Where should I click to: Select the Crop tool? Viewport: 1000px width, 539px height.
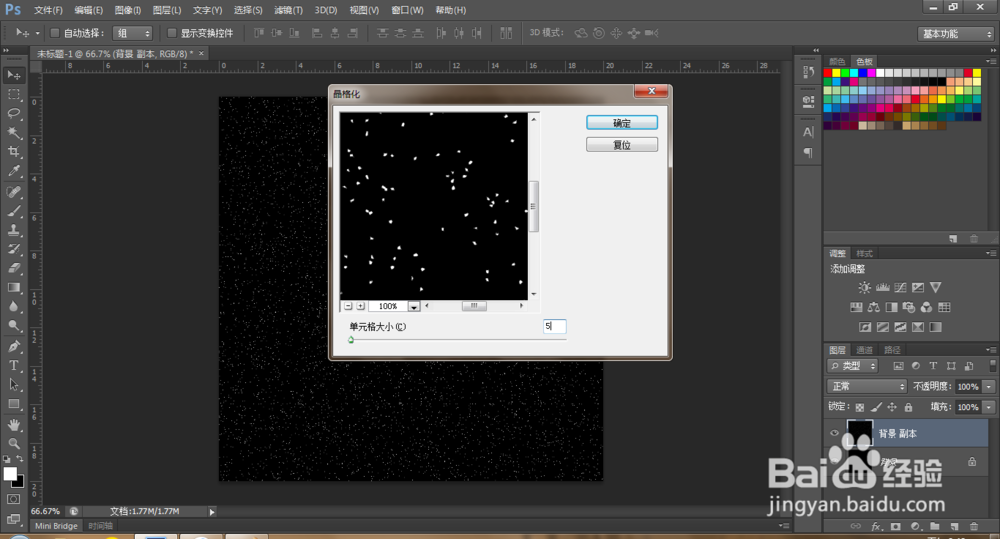click(x=13, y=152)
